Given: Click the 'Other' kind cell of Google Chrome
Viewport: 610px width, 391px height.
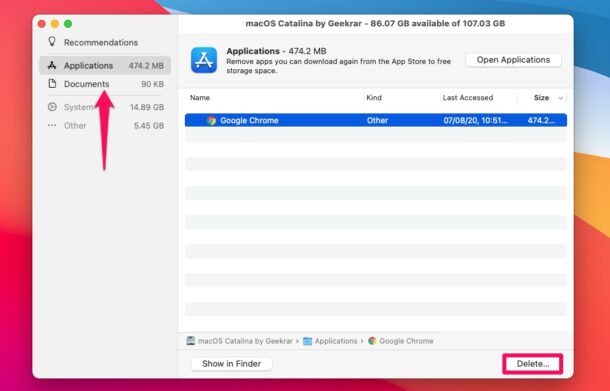Looking at the screenshot, I should pyautogui.click(x=377, y=121).
